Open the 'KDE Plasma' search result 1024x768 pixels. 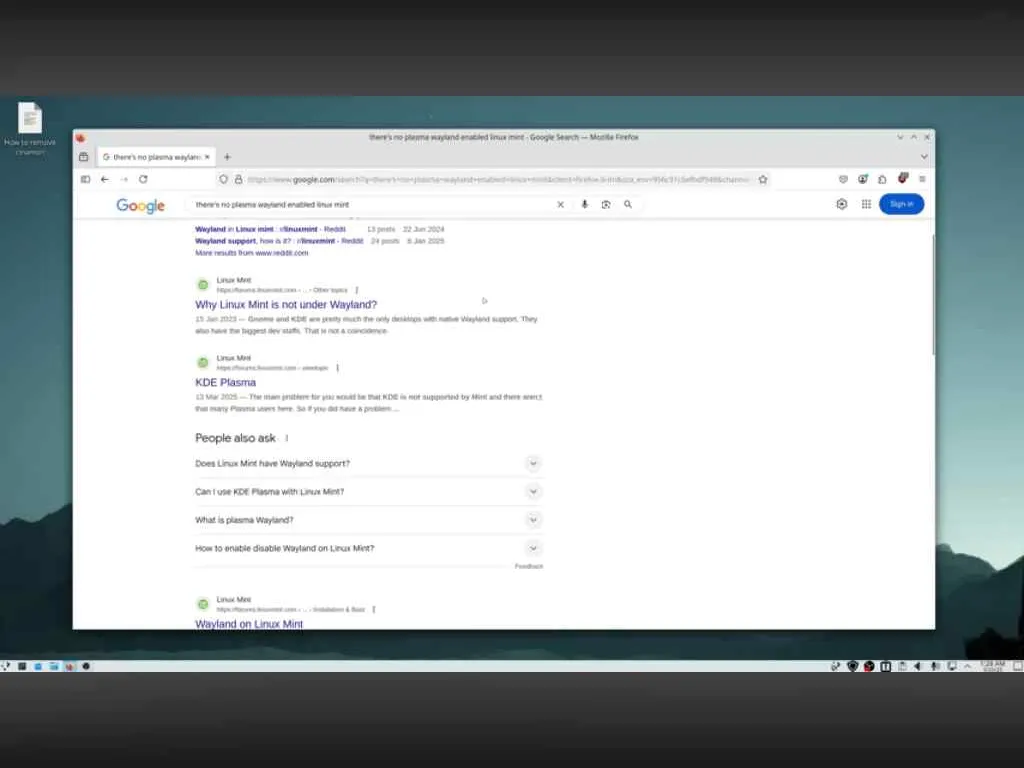pos(225,383)
